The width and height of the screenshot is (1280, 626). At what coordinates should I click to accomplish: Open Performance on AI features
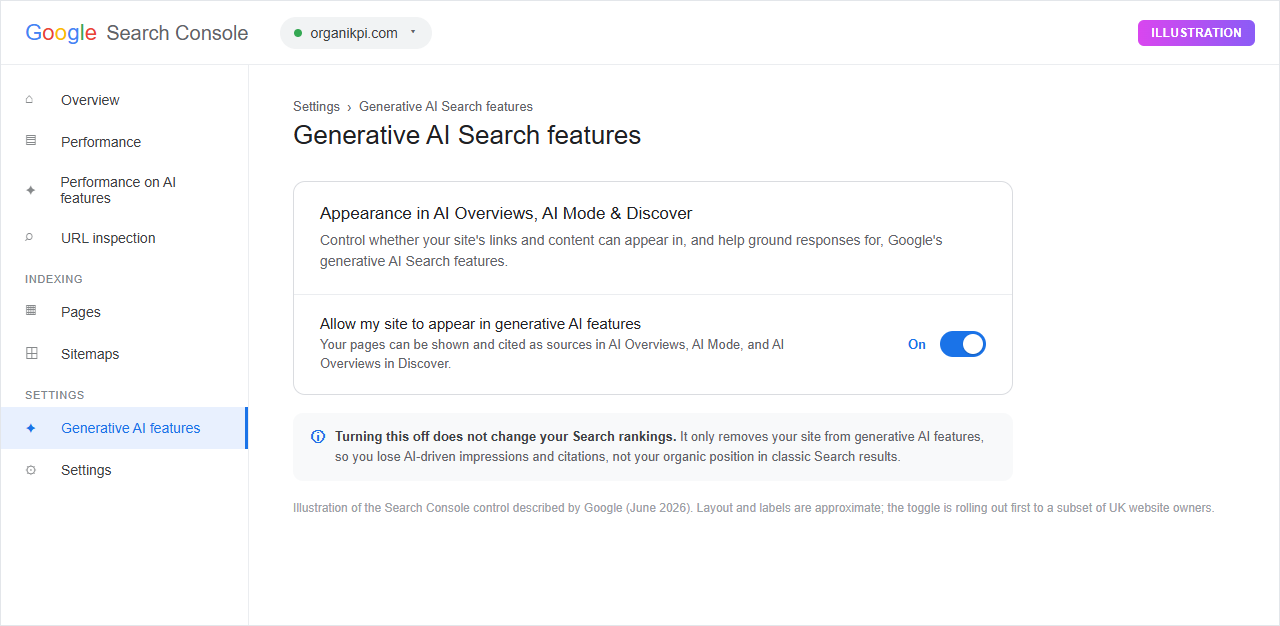point(124,190)
